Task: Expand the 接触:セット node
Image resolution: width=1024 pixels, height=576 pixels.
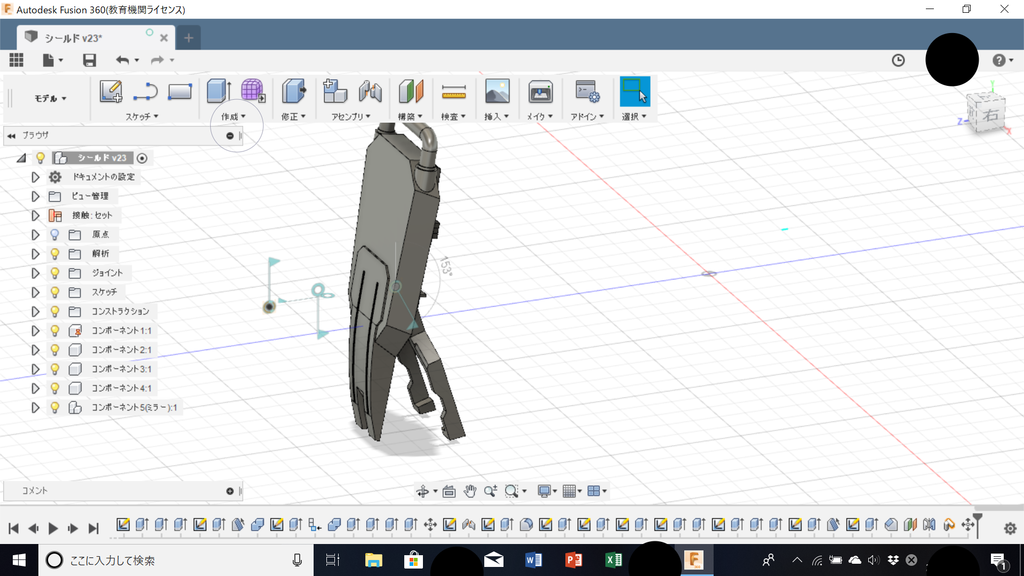Action: (35, 216)
